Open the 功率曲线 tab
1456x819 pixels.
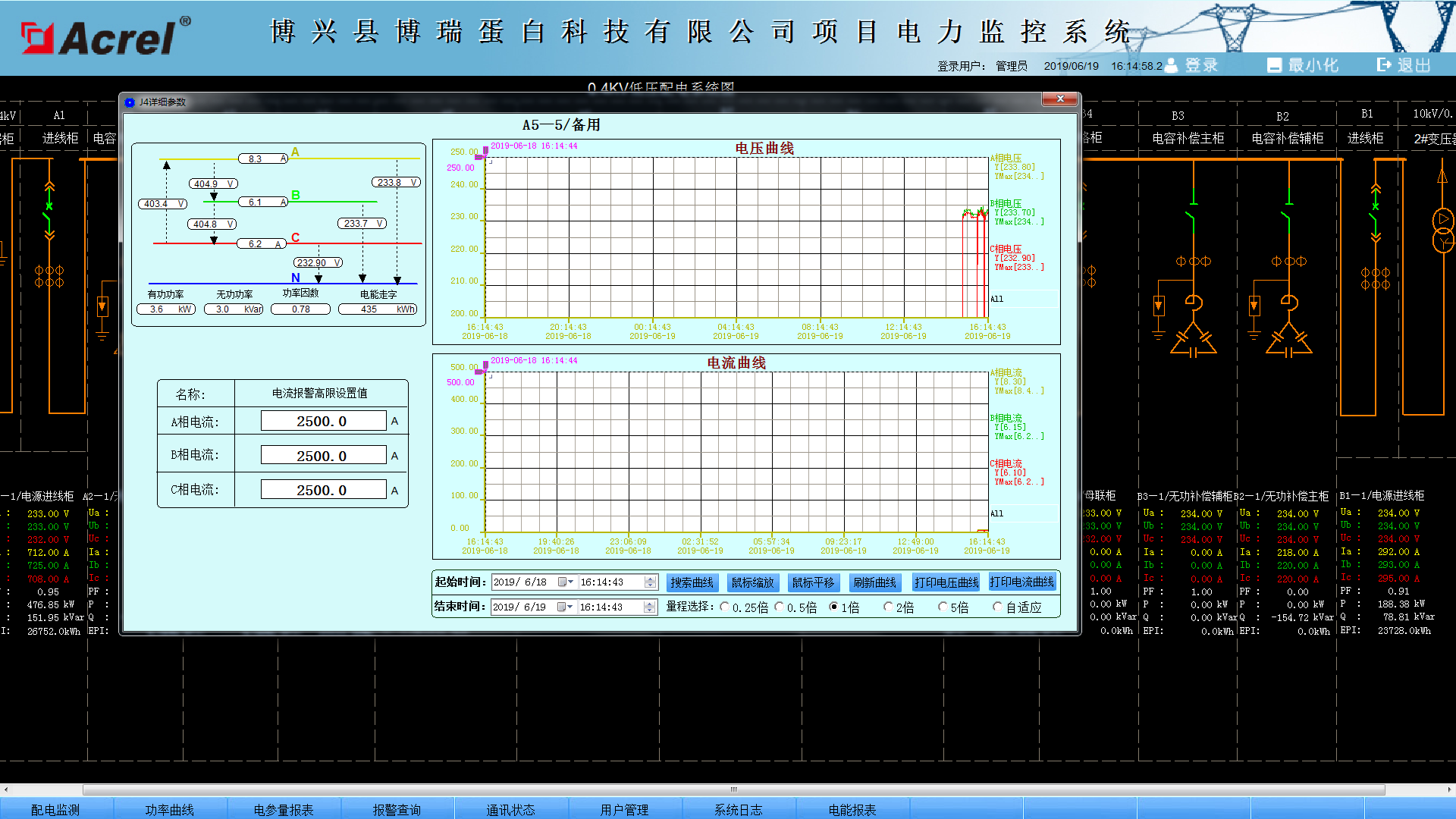pos(170,810)
